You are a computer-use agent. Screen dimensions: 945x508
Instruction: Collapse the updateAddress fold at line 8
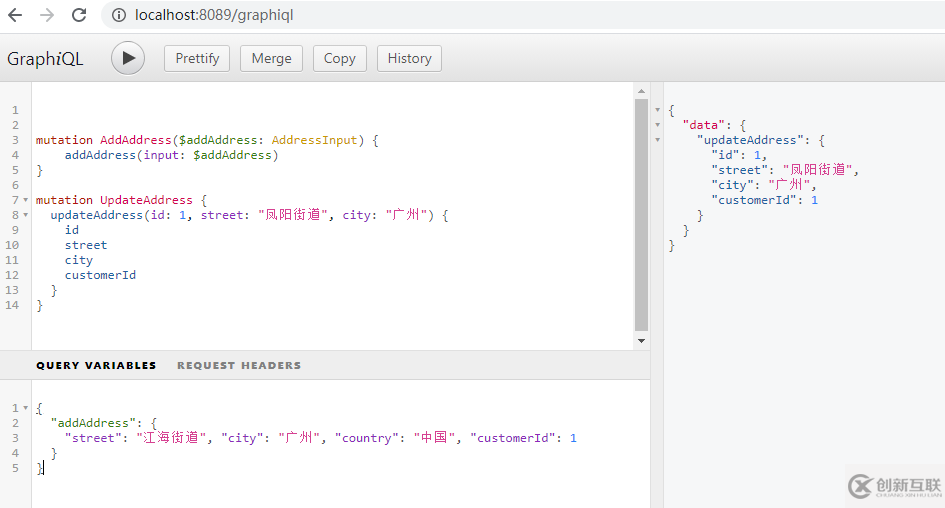click(x=25, y=215)
